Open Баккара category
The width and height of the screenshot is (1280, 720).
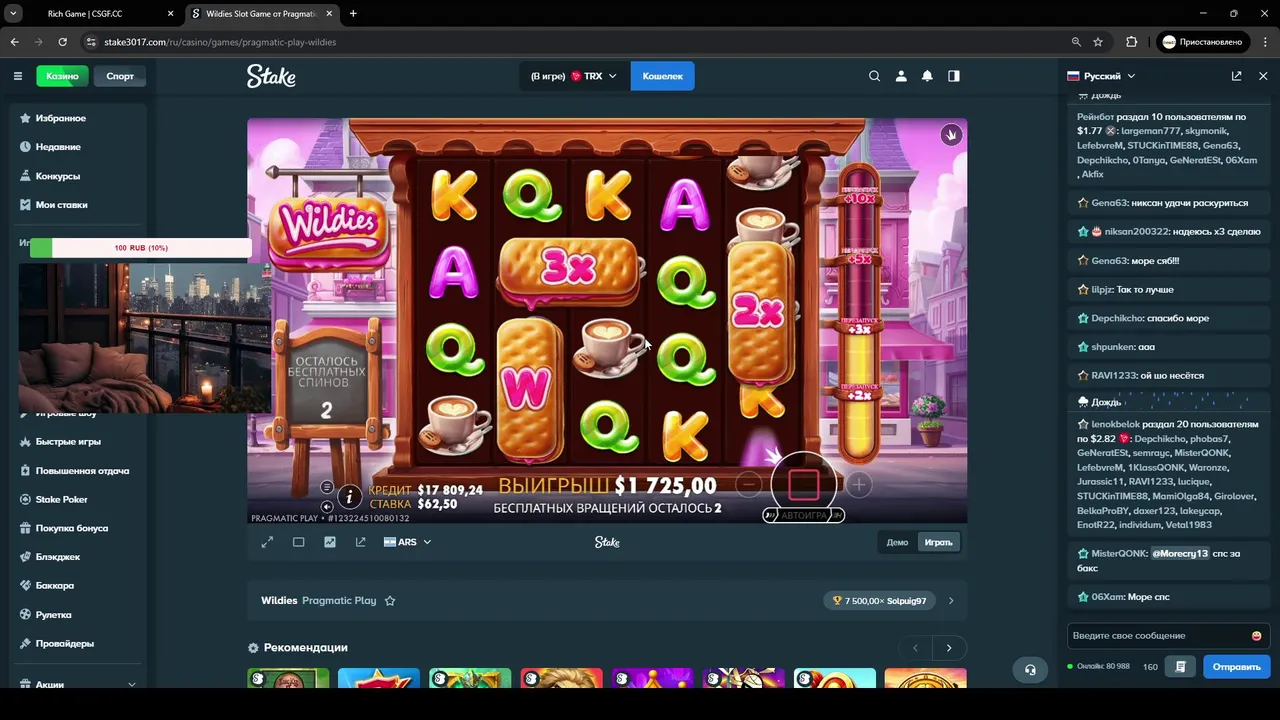coord(54,586)
